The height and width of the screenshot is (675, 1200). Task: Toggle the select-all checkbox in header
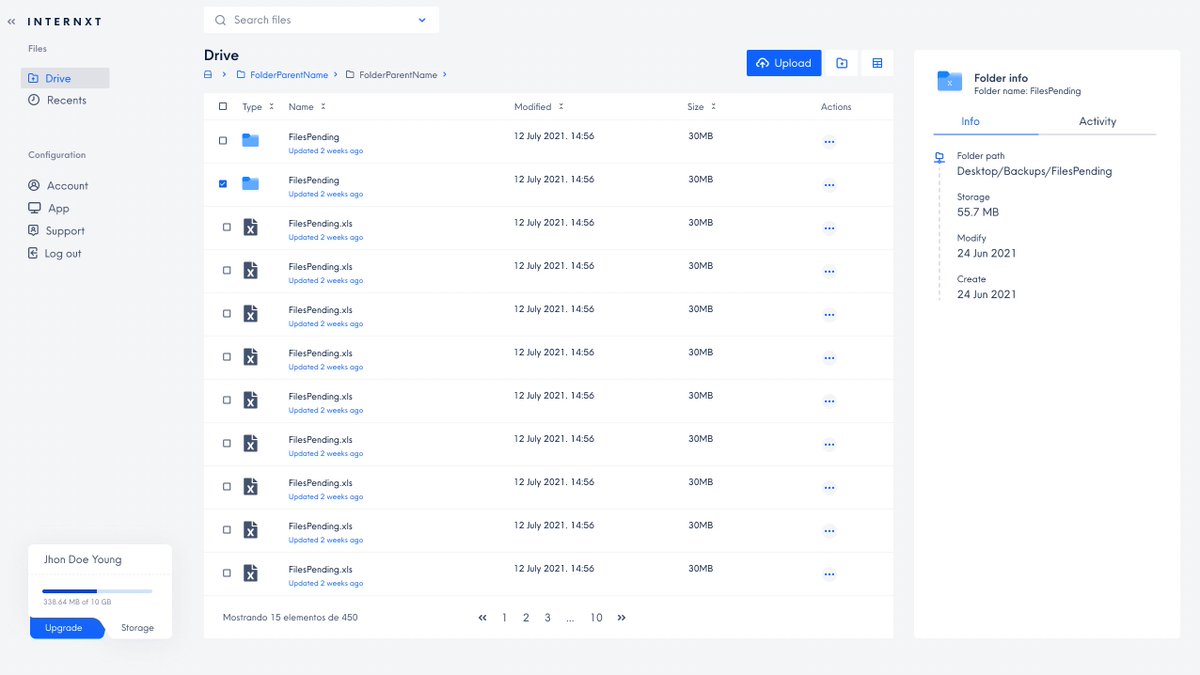click(x=223, y=106)
